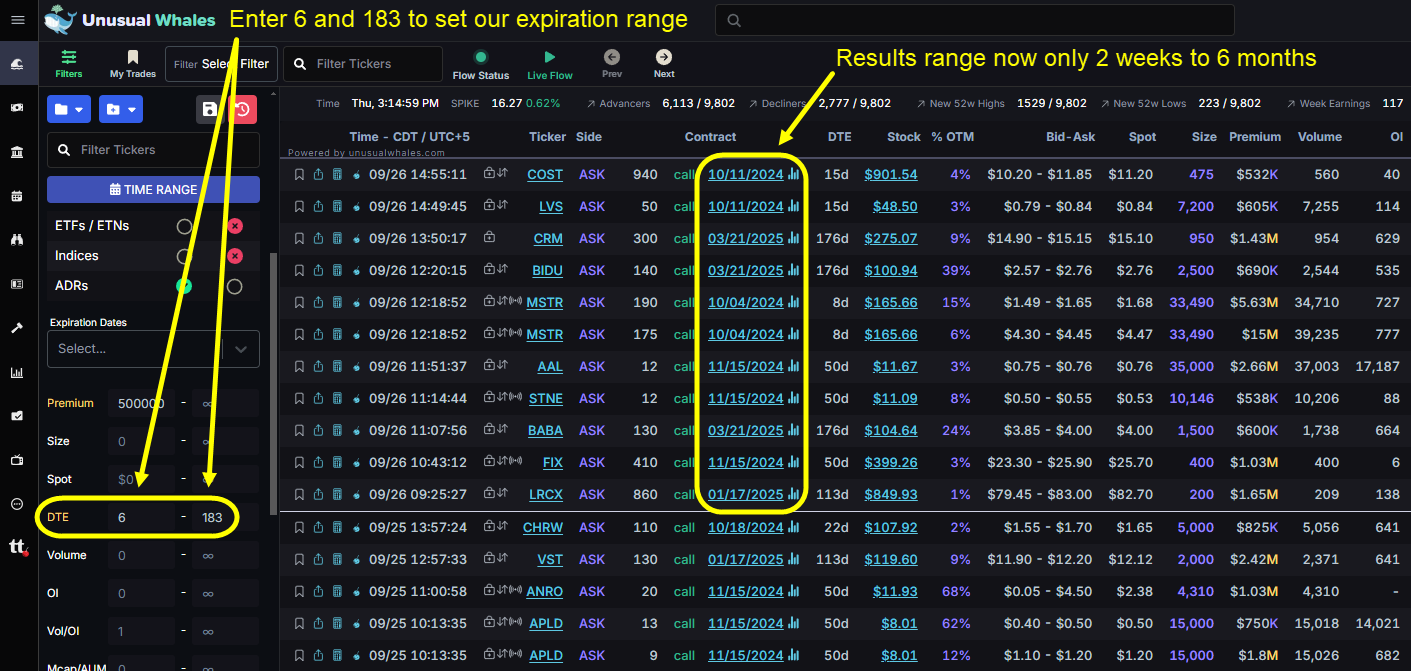Go to Next page of flow

(664, 64)
